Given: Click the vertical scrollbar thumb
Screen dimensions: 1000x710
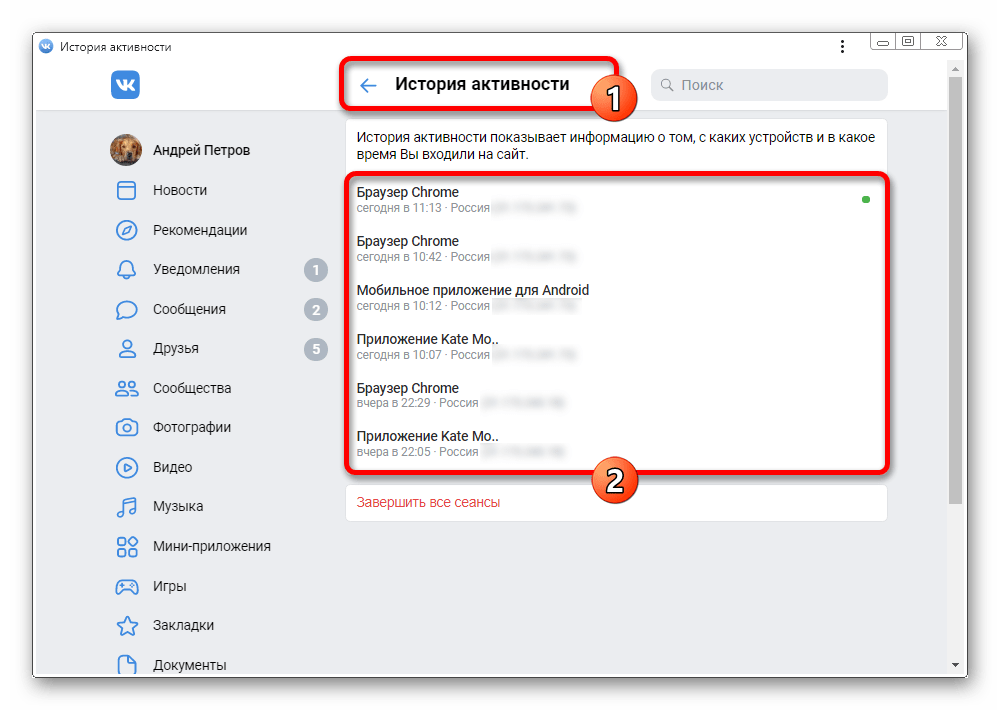Looking at the screenshot, I should [955, 290].
